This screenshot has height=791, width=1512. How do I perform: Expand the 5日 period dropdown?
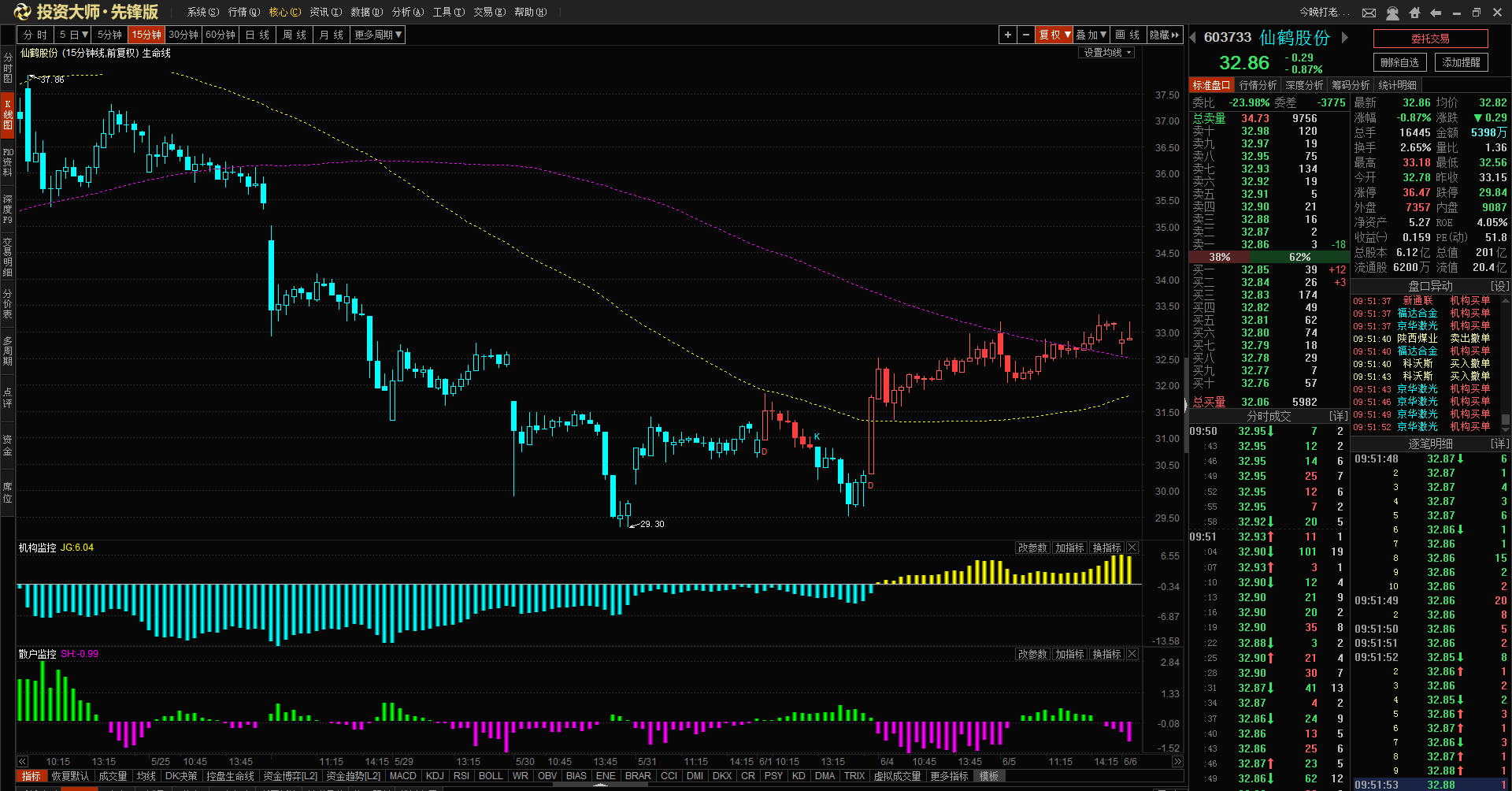(x=73, y=35)
